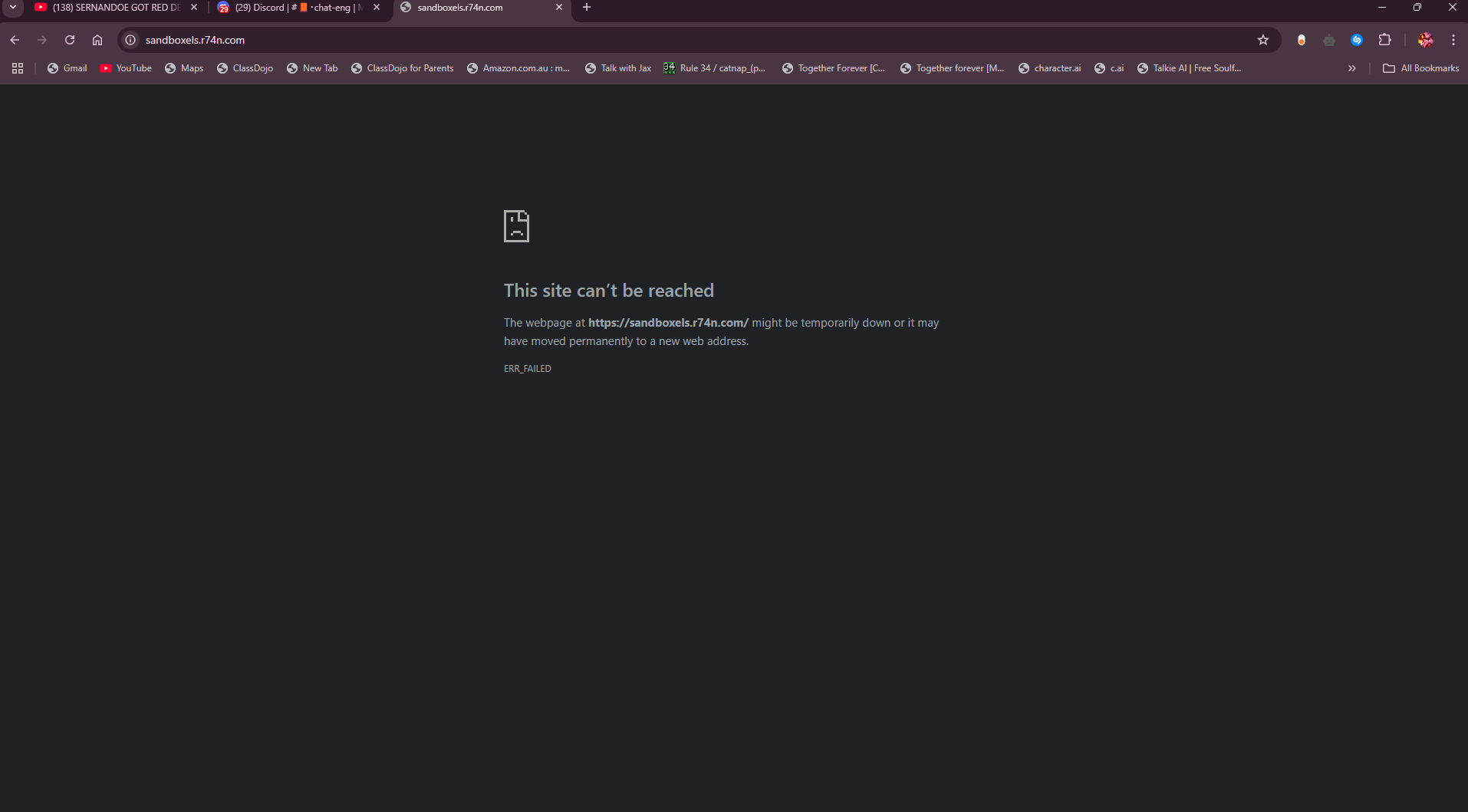1468x812 pixels.
Task: Open the three-dot Chrome menu
Action: pos(1453,40)
